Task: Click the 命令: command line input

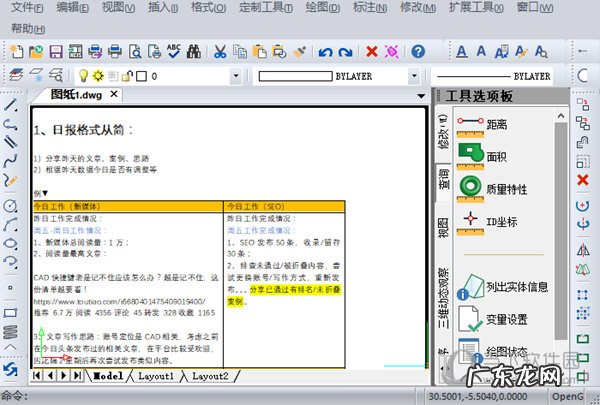Action: coord(209,396)
